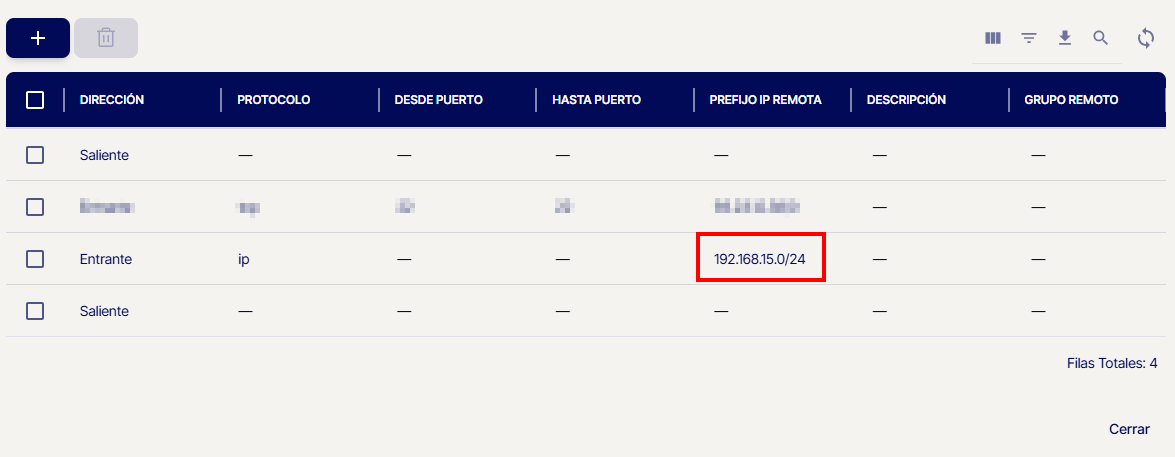1175x457 pixels.
Task: Click the download icon
Action: point(1065,38)
